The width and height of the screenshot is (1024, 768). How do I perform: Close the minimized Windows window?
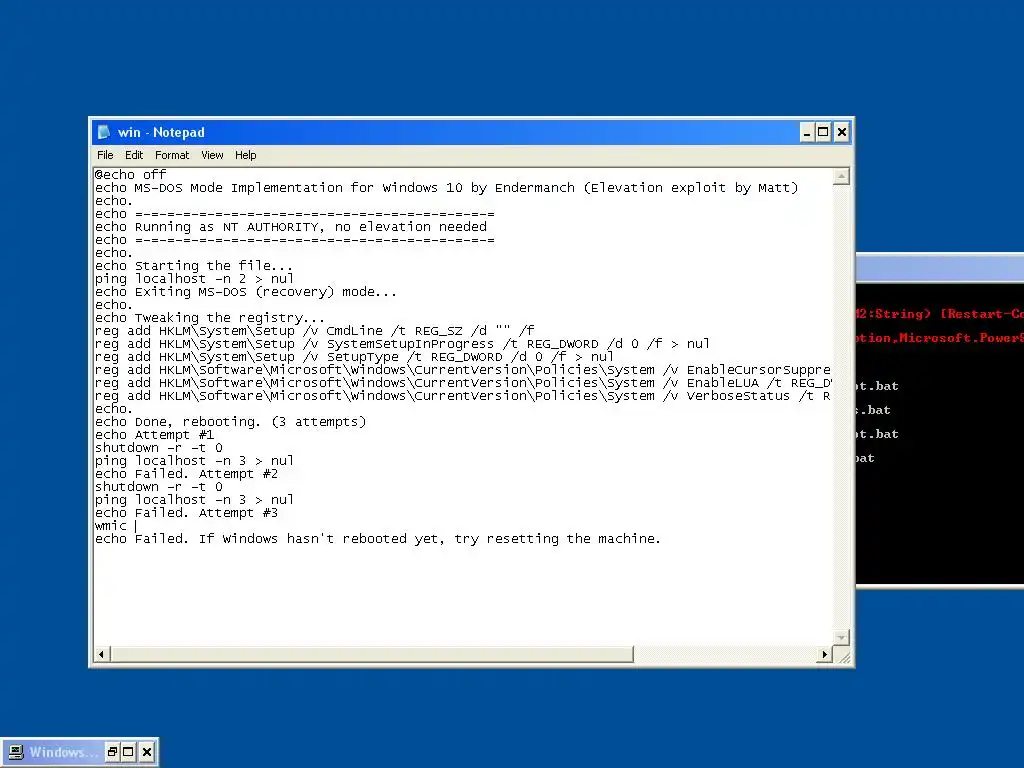point(147,752)
